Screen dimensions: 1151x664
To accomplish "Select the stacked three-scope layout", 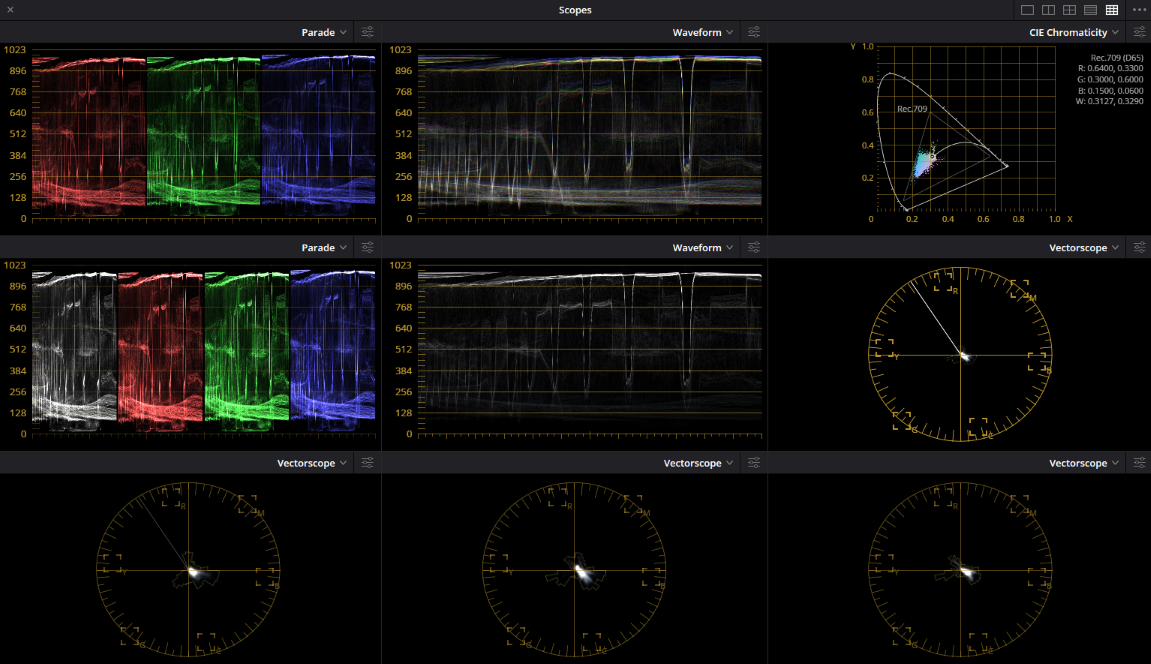I will (x=1090, y=9).
